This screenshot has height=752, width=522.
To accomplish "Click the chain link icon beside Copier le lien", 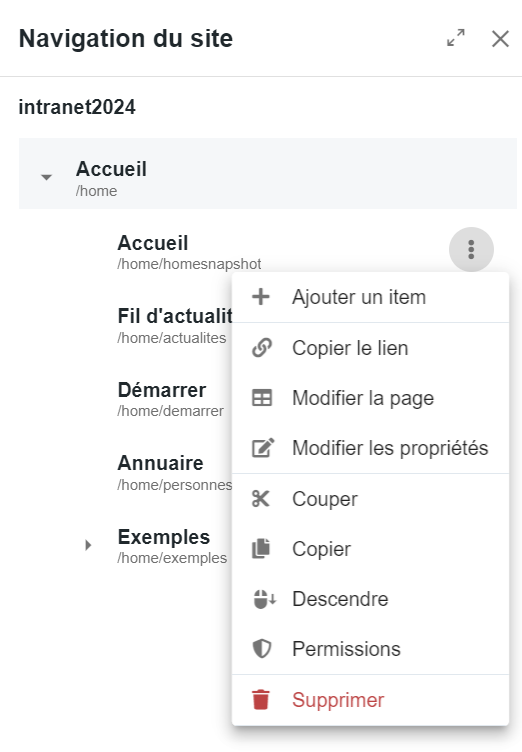I will [x=262, y=348].
